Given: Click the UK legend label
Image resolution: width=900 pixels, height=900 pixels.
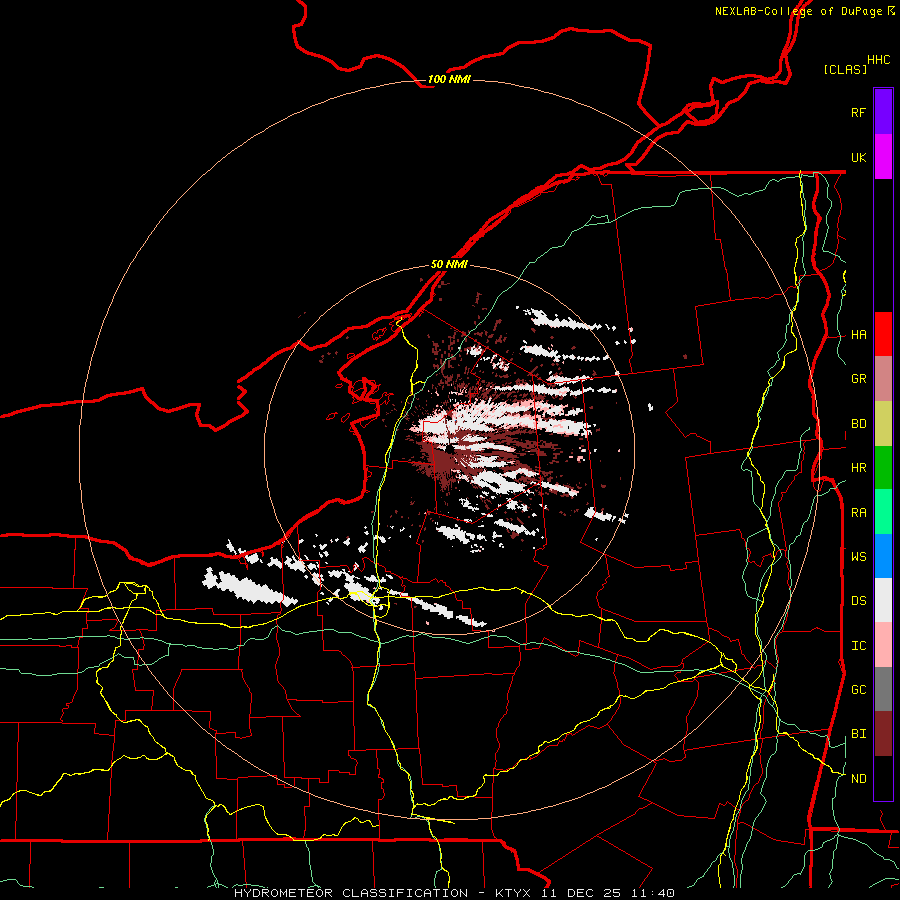Looking at the screenshot, I should [x=858, y=157].
